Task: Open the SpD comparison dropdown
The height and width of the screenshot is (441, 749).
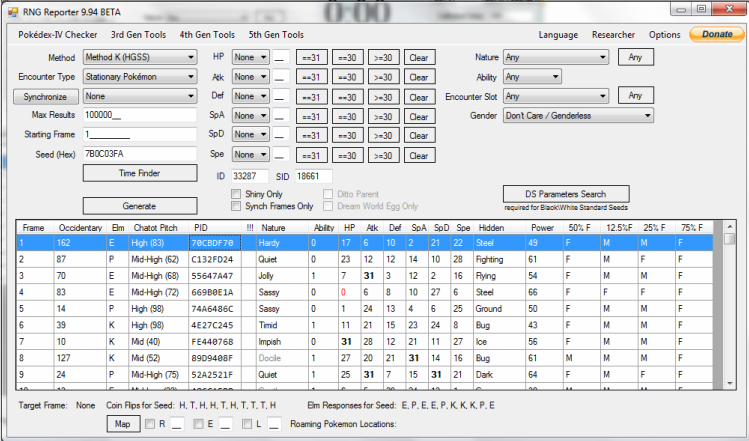Action: [251, 135]
